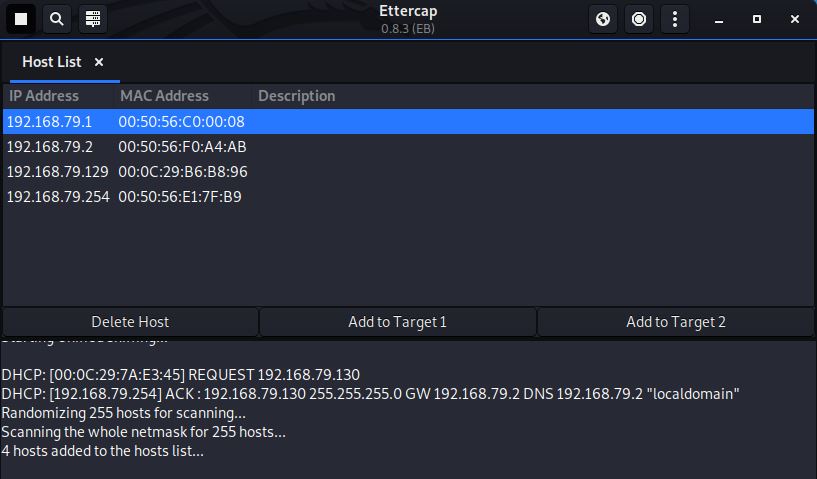Screen dimensions: 817x479
Task: Click the Description column header
Action: 296,96
